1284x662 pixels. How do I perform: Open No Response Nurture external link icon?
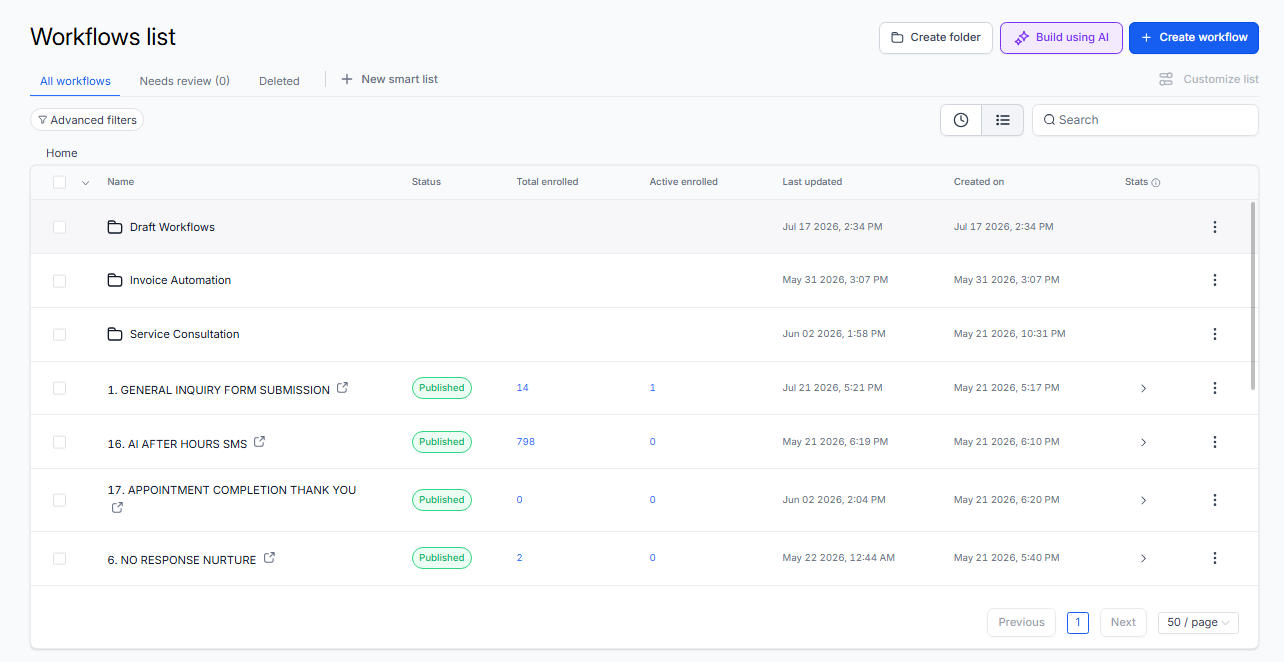tap(269, 558)
